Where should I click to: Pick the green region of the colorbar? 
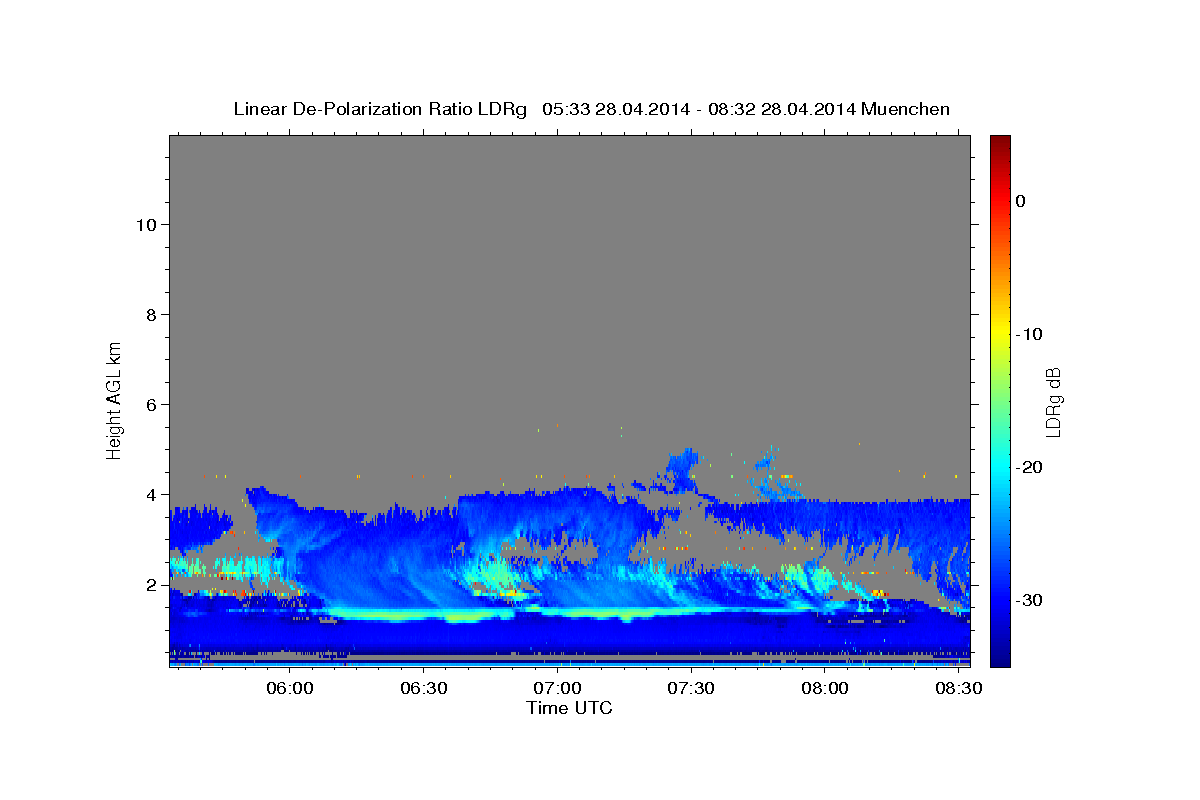click(1000, 400)
